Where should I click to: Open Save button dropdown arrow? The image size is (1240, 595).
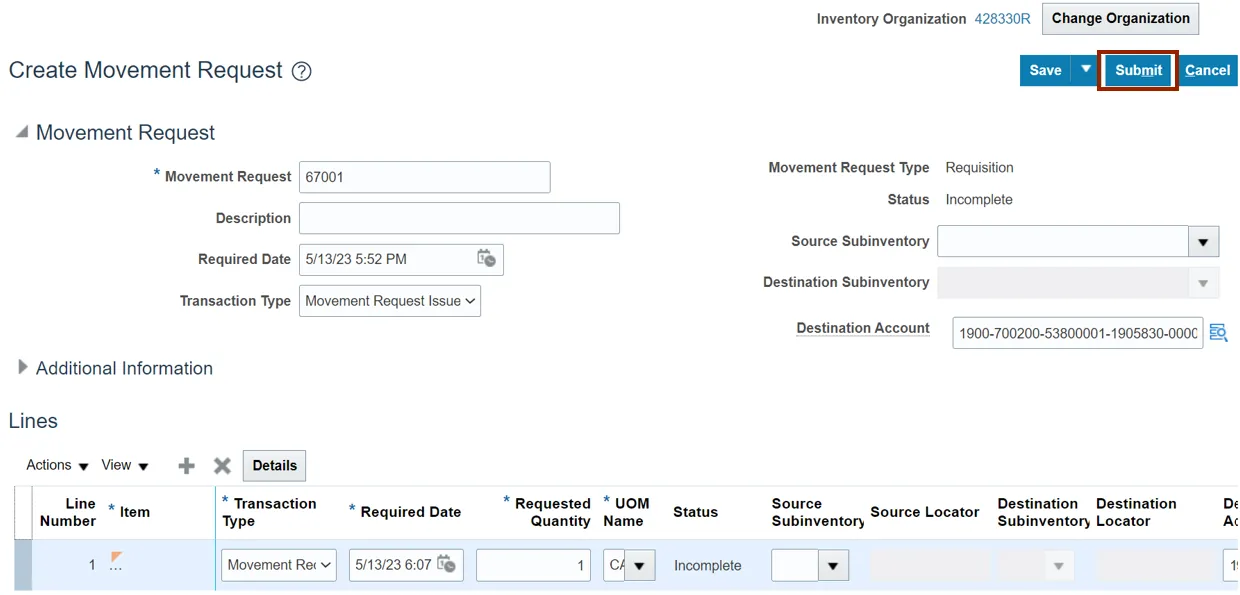[1085, 70]
